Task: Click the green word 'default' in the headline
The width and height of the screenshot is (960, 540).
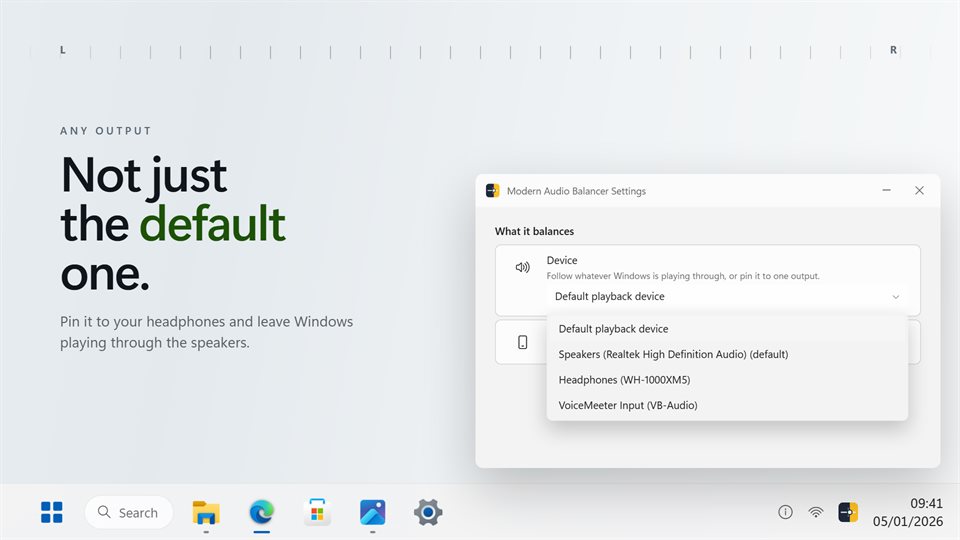Action: click(x=212, y=223)
